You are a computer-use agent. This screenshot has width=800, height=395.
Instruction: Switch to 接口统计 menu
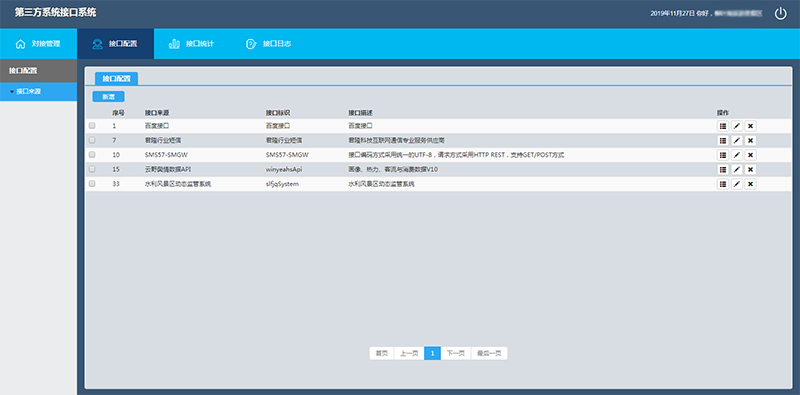[x=191, y=44]
